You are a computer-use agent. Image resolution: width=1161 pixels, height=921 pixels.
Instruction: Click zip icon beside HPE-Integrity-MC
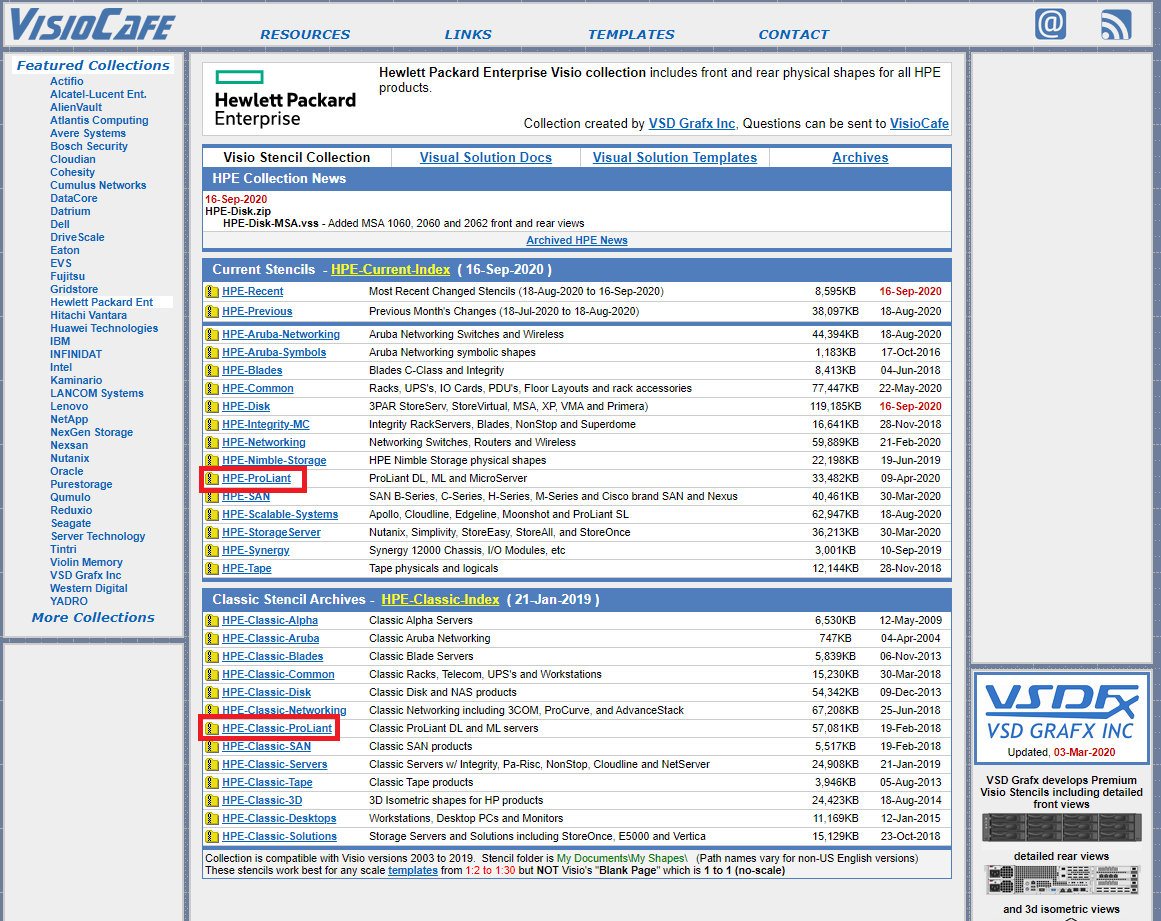pos(212,424)
